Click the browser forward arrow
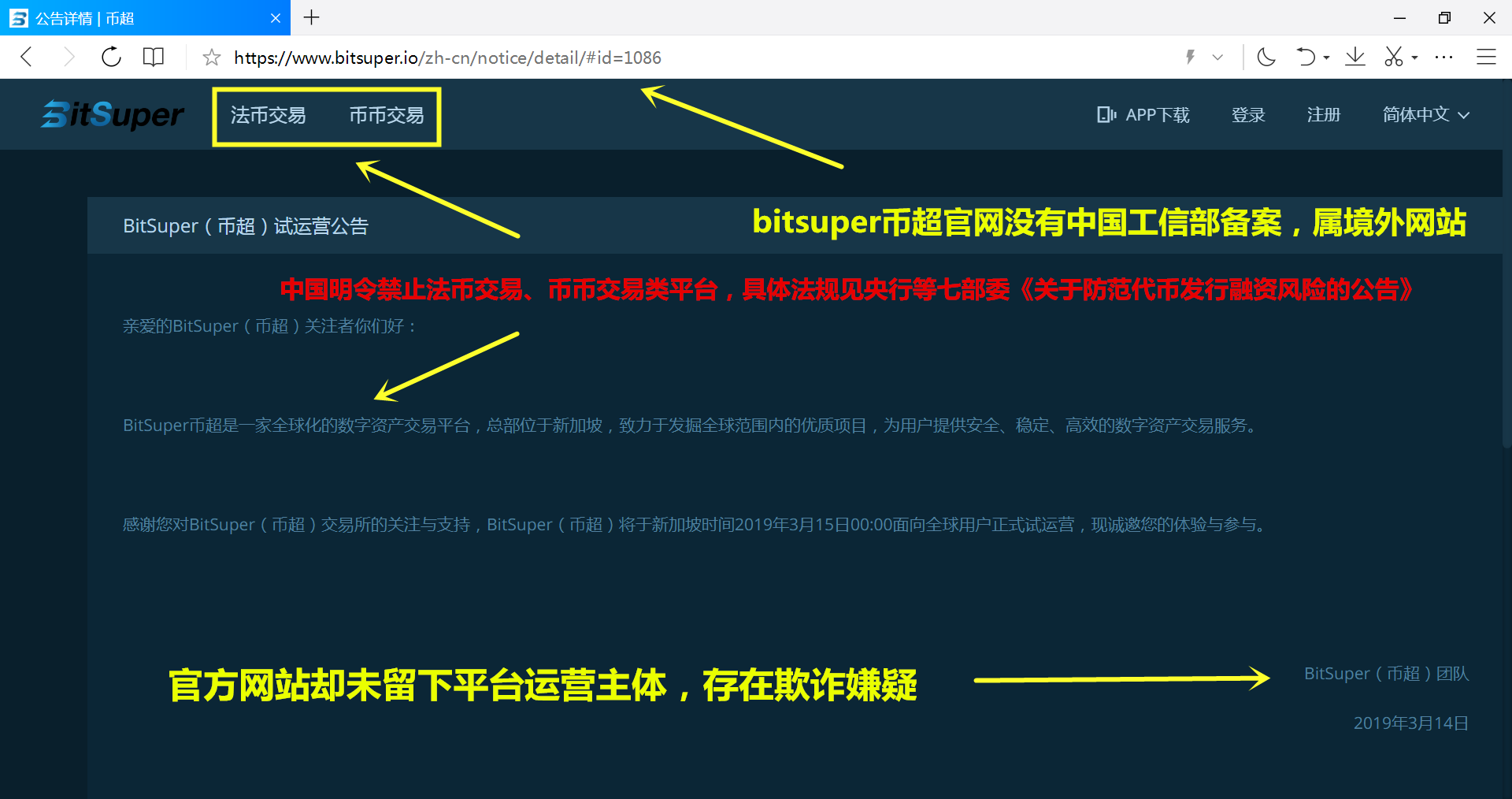The image size is (1512, 799). [69, 57]
